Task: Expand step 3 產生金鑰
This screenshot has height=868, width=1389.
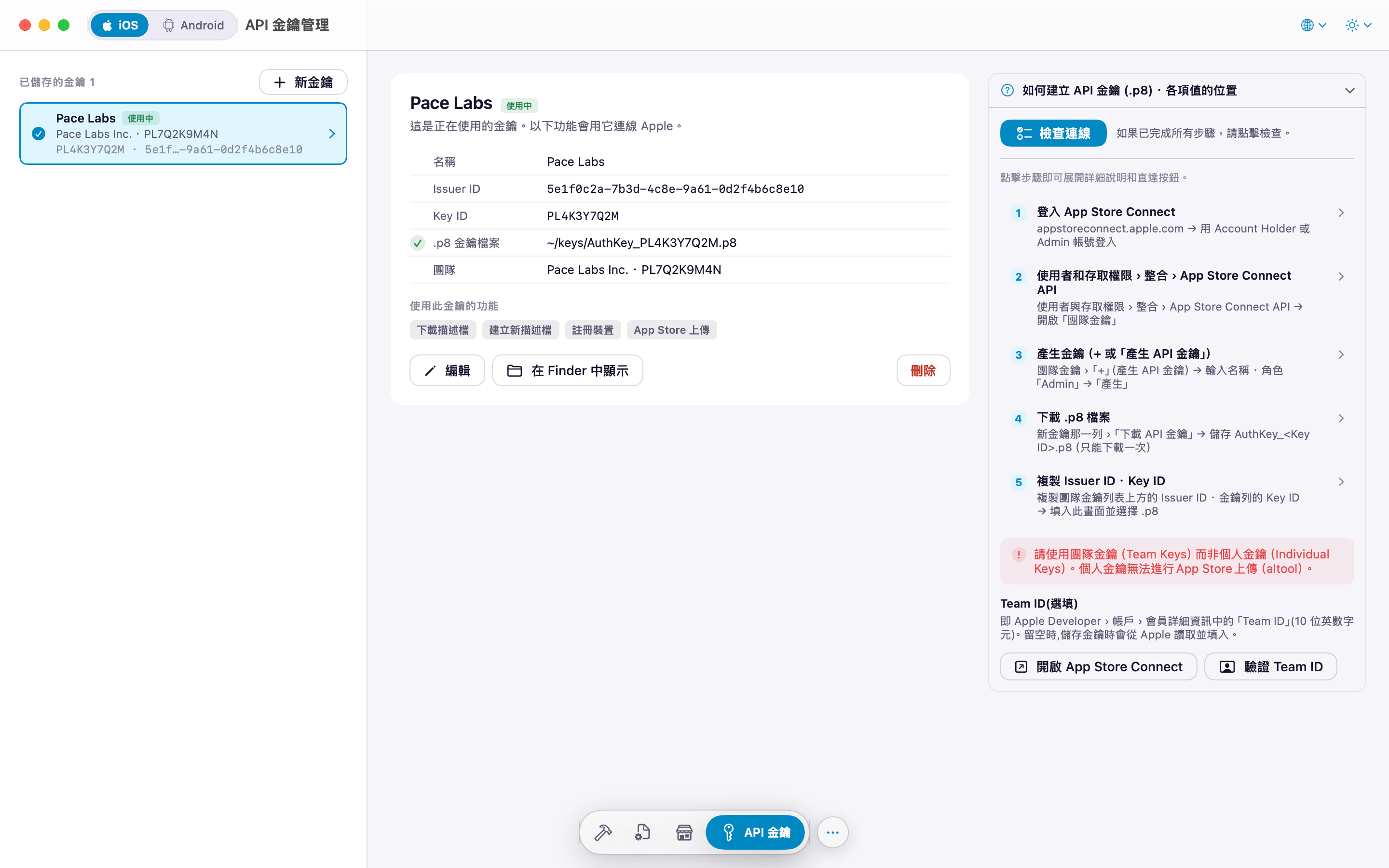Action: pyautogui.click(x=1177, y=368)
